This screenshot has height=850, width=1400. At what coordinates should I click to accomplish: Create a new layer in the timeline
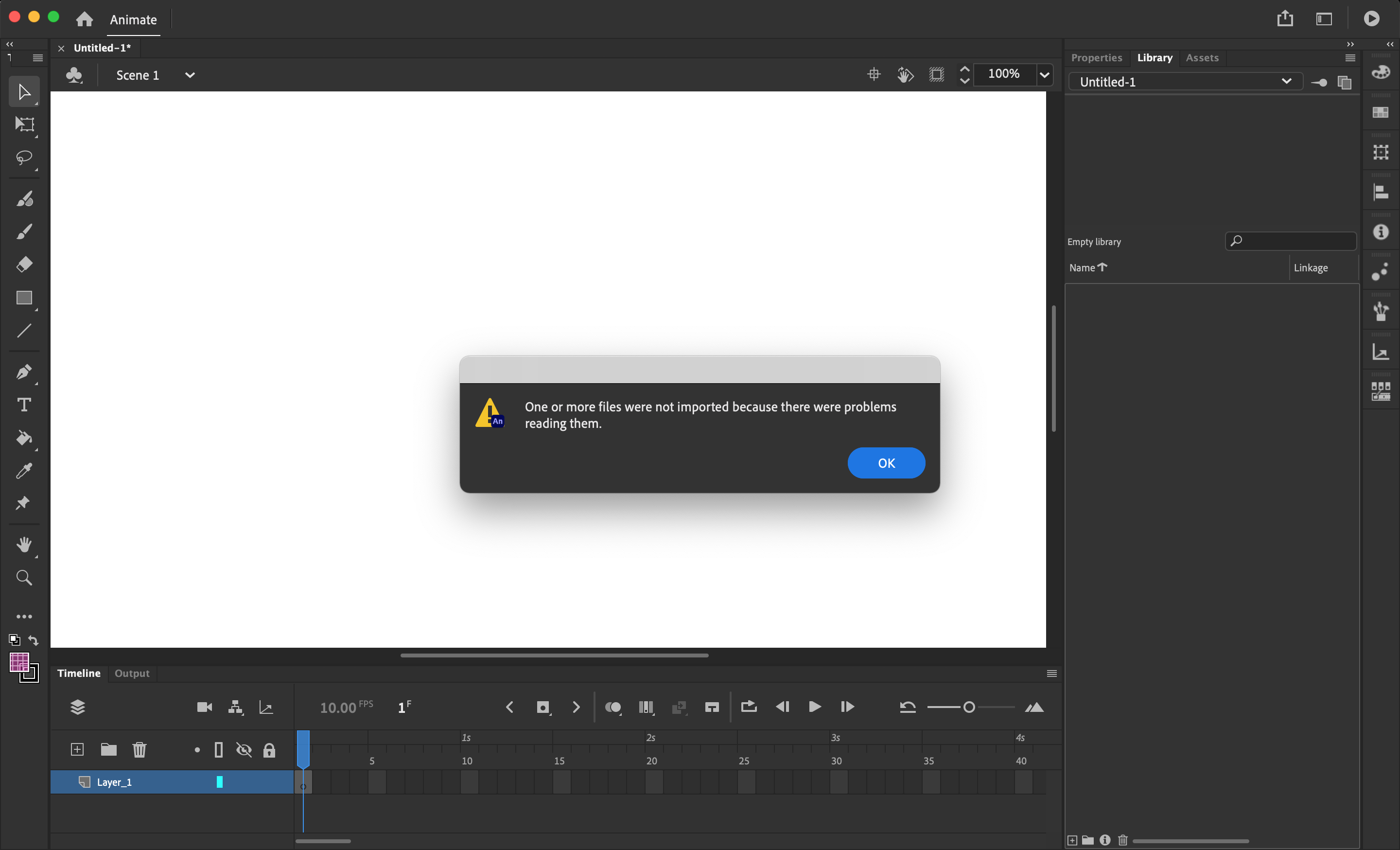click(x=77, y=749)
